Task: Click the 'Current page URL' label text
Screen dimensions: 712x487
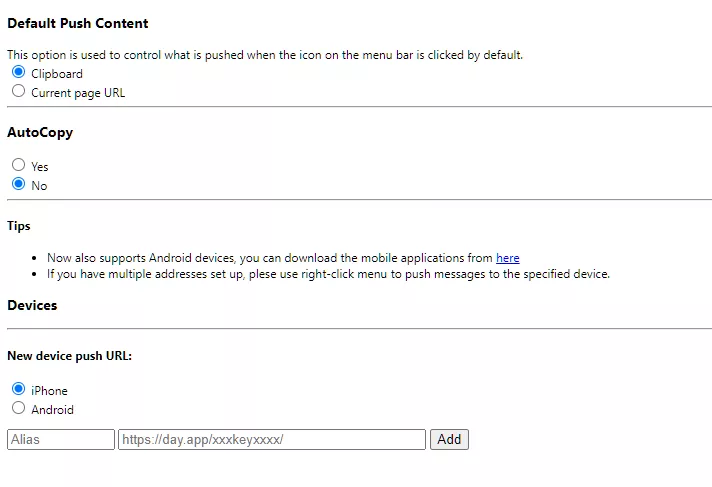Action: [78, 93]
